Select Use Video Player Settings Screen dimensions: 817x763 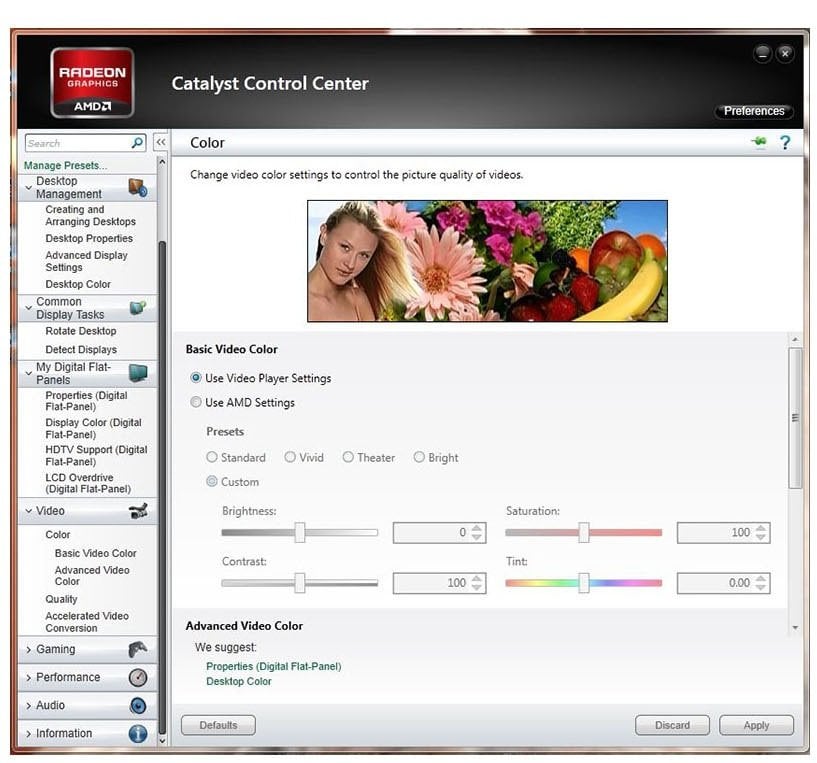point(261,378)
